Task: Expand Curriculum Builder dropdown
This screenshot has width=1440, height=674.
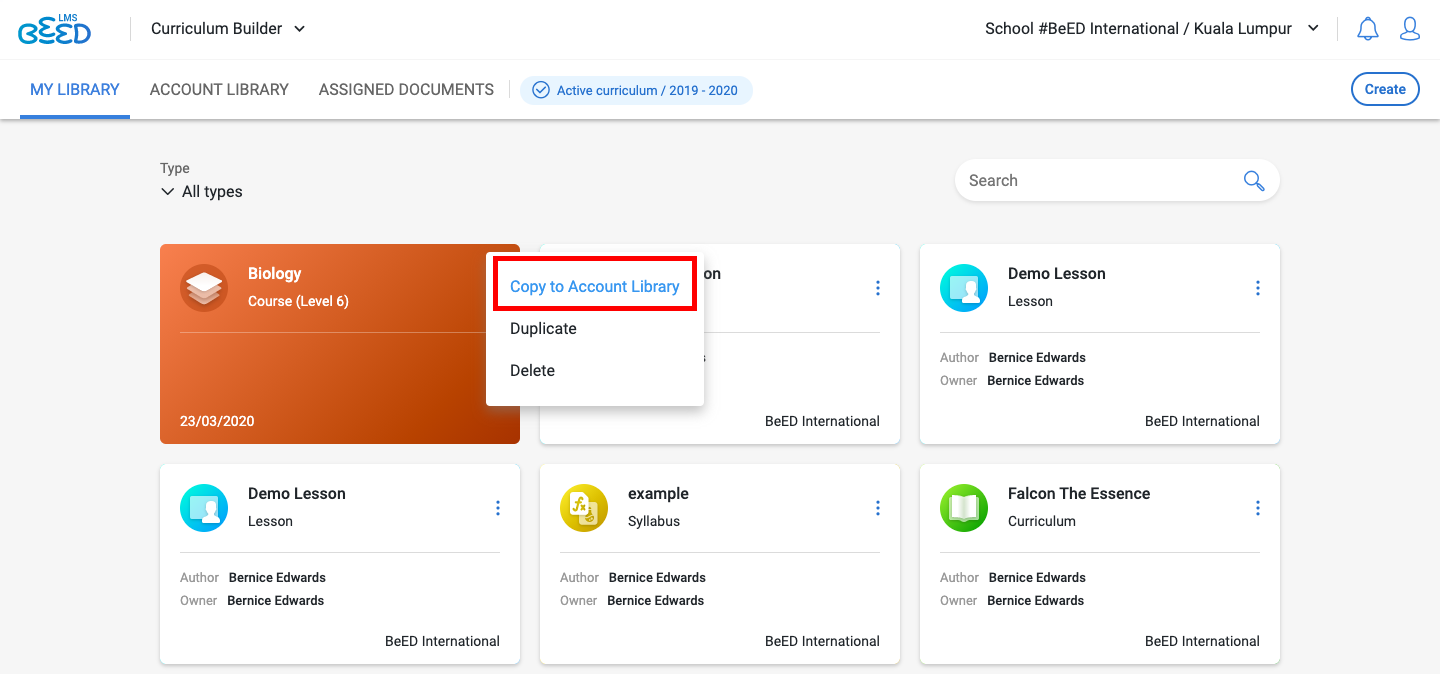Action: point(228,29)
